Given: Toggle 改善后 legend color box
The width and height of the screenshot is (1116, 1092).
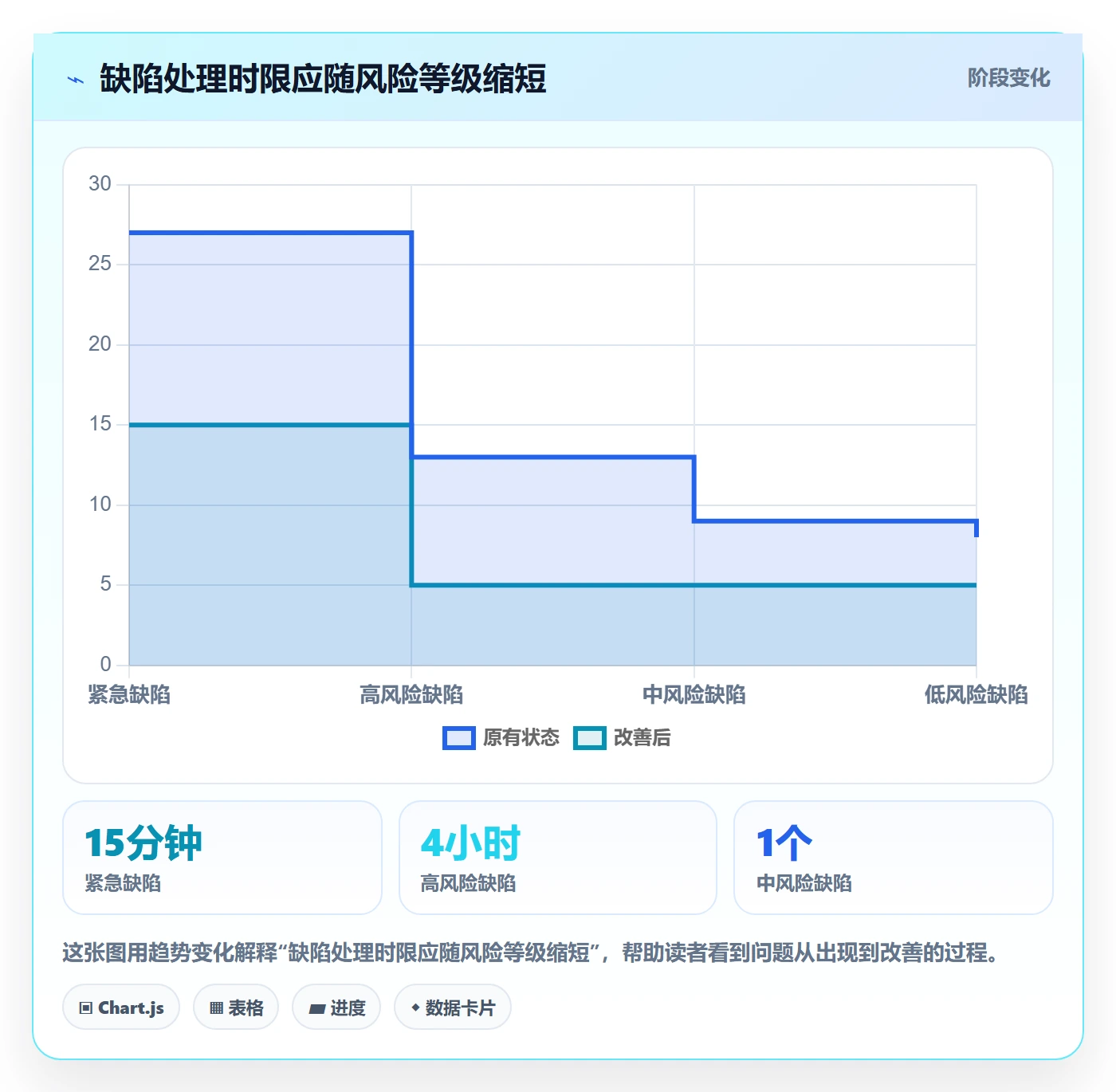Looking at the screenshot, I should pyautogui.click(x=590, y=738).
